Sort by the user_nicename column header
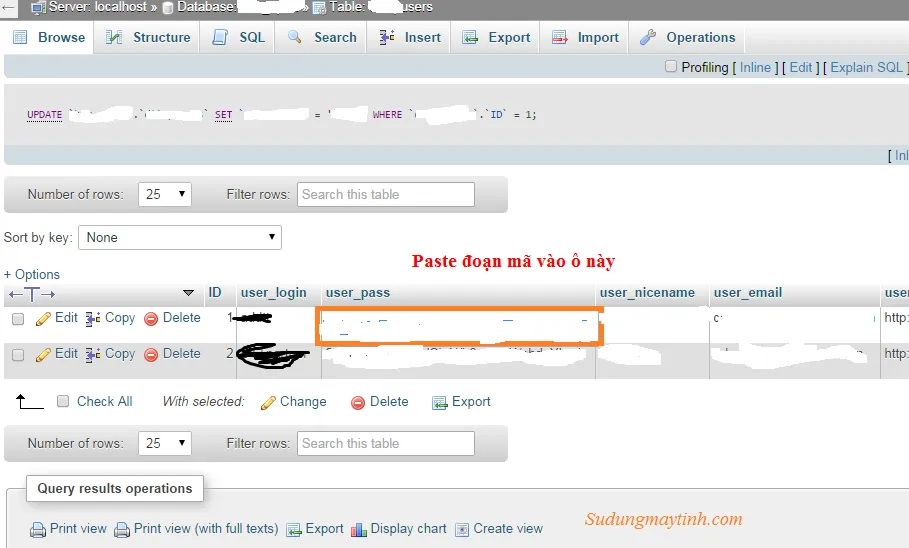This screenshot has width=909, height=548. tap(647, 292)
